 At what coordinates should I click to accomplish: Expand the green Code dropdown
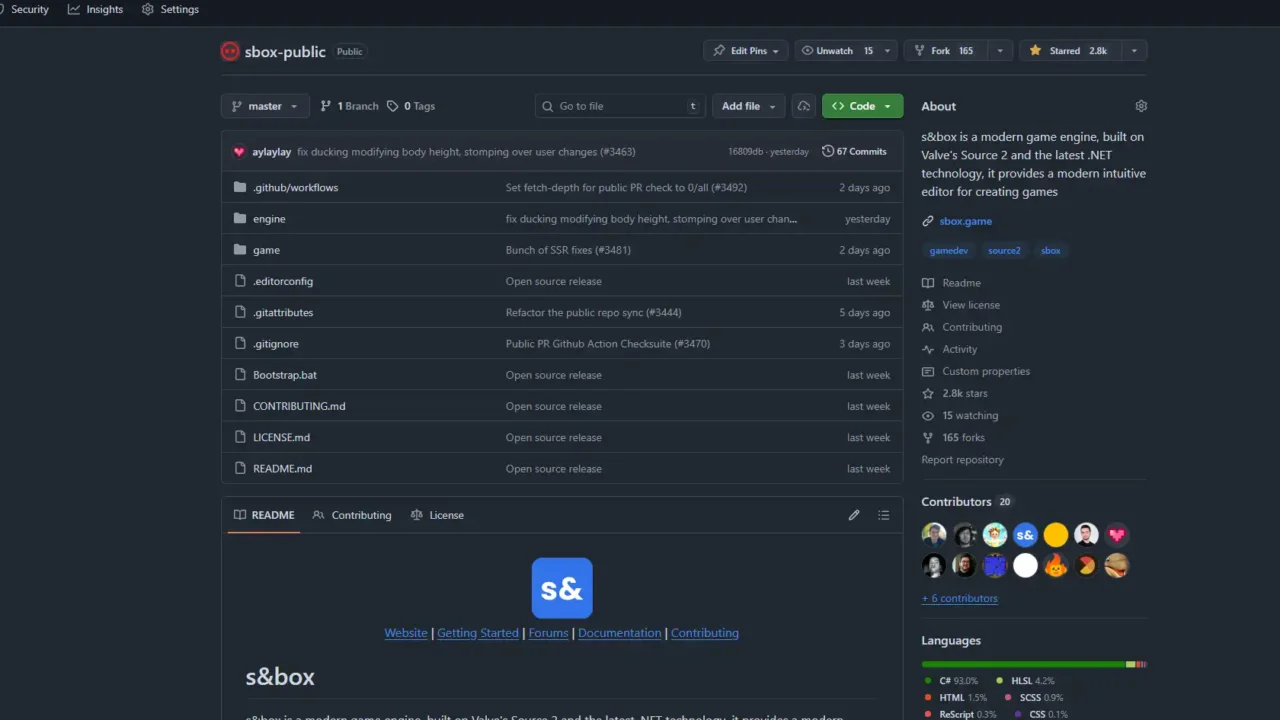887,105
